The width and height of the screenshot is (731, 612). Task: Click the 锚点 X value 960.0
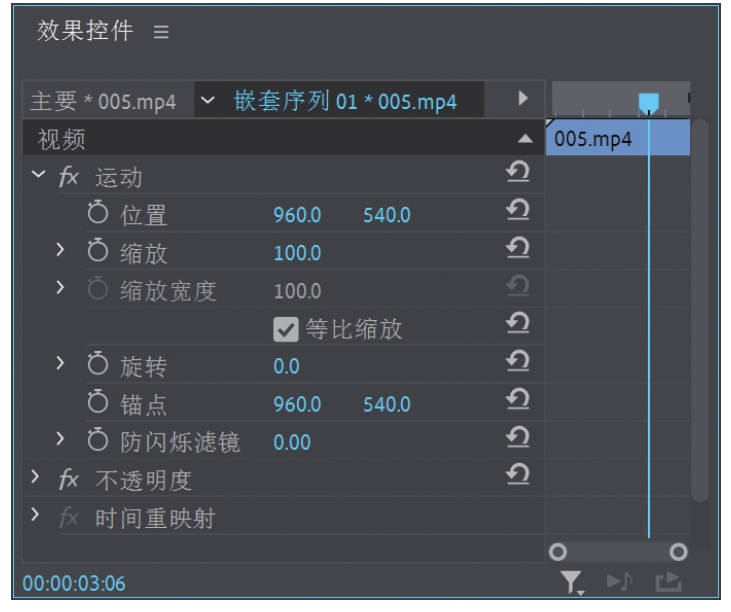click(x=297, y=404)
